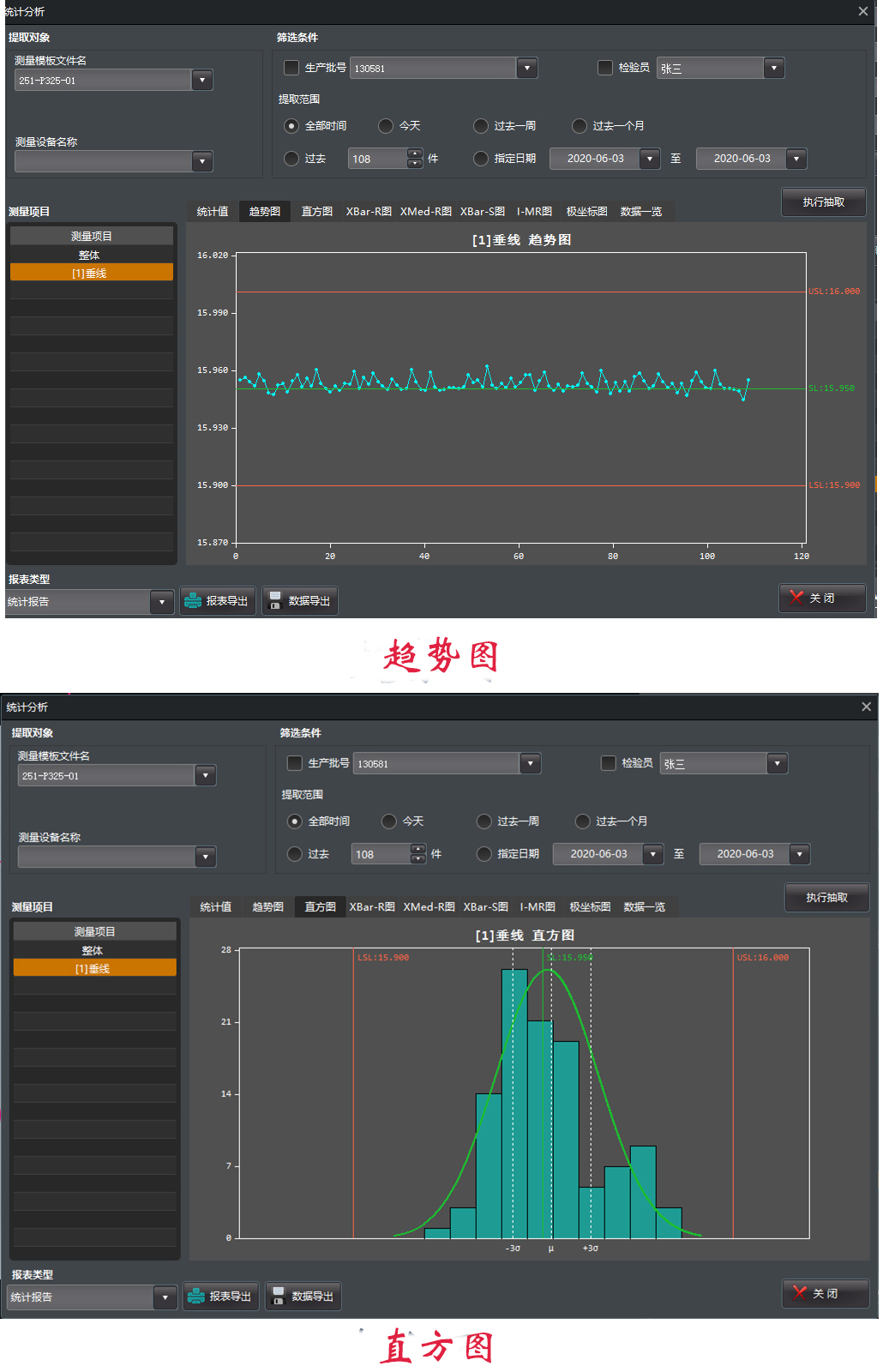Screen dimensions: 883x1372
Task: Click 执行抽取 button in the histogram window
Action: click(826, 898)
